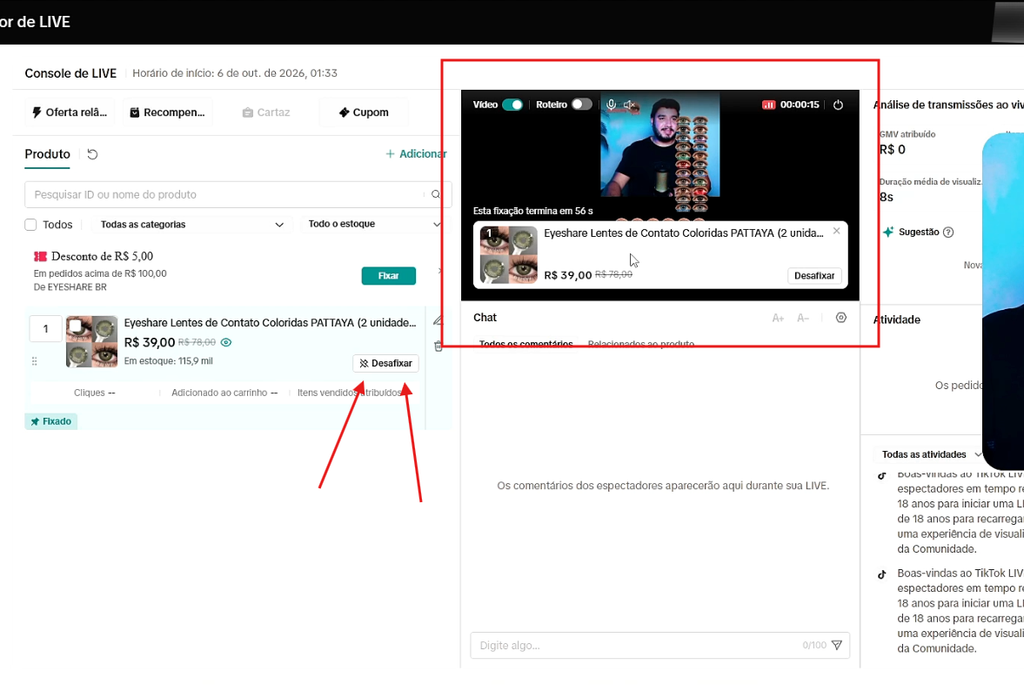Toggle product visibility eye icon

click(226, 342)
